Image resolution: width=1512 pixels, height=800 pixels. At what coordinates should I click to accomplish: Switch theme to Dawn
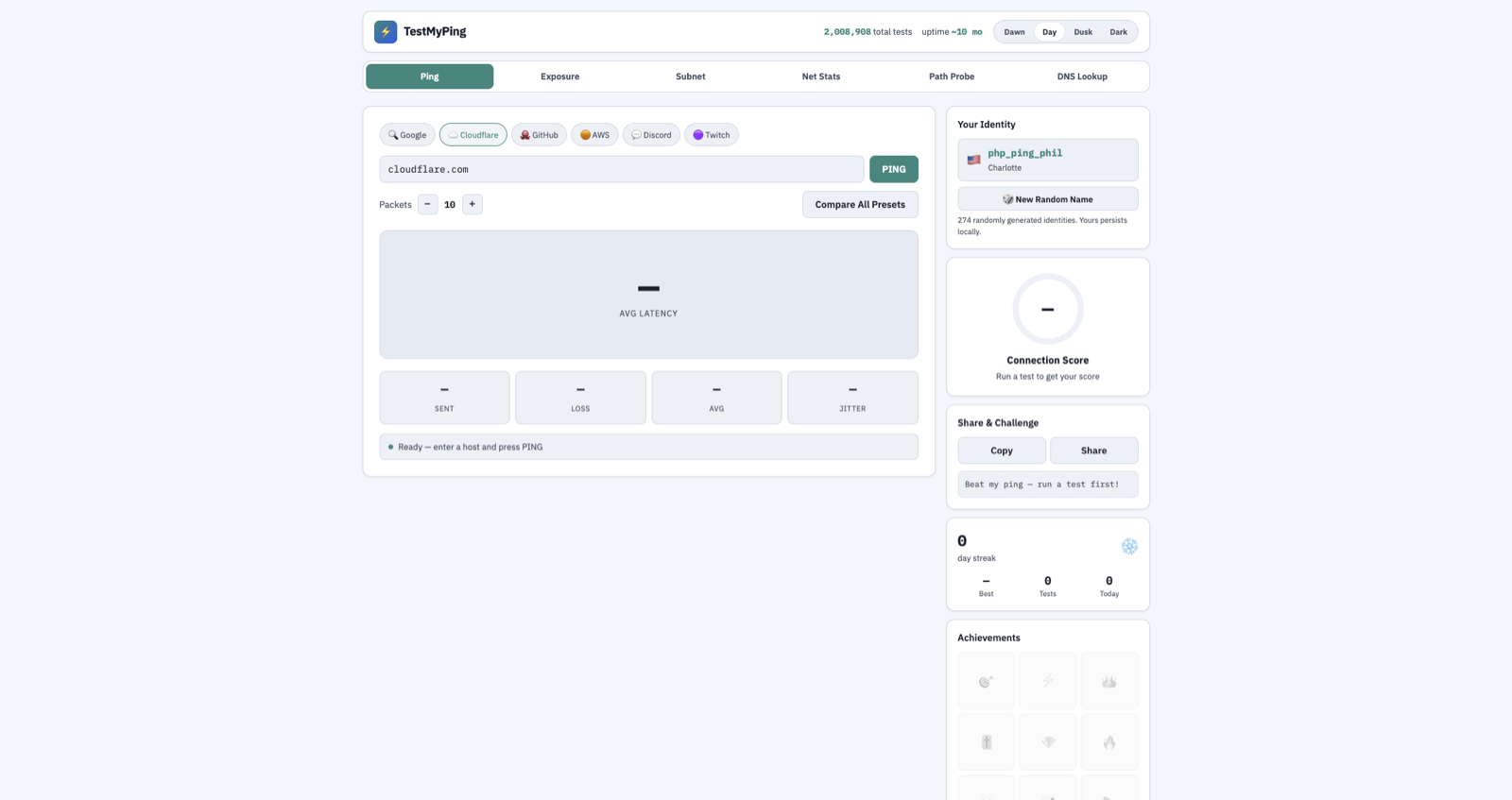[x=1014, y=32]
